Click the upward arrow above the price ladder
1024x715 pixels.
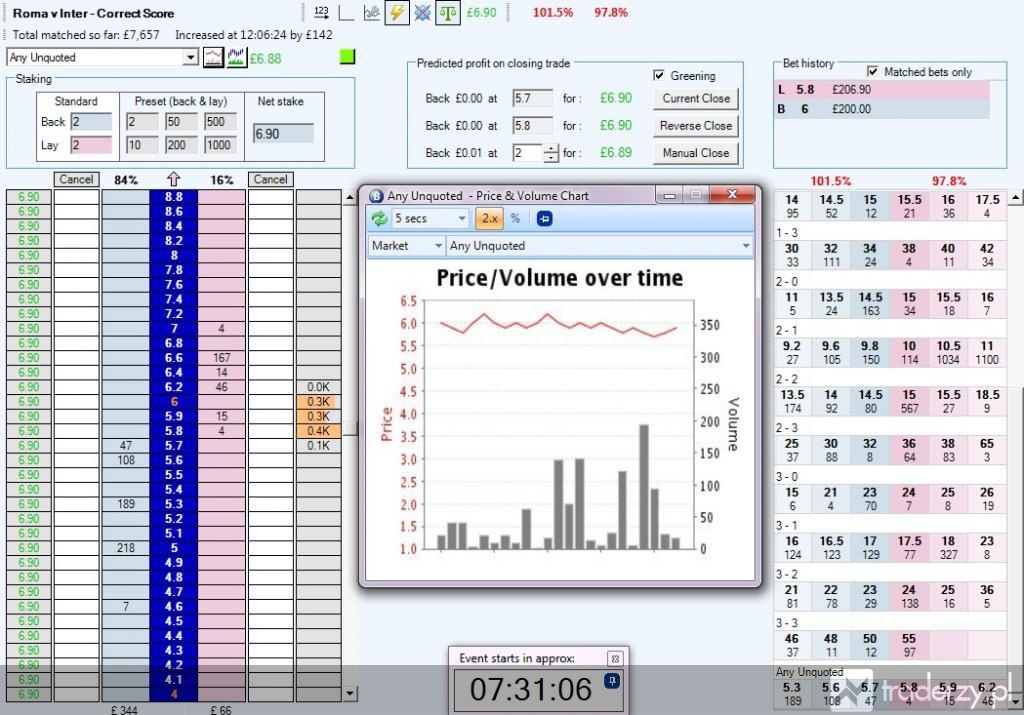pyautogui.click(x=174, y=179)
